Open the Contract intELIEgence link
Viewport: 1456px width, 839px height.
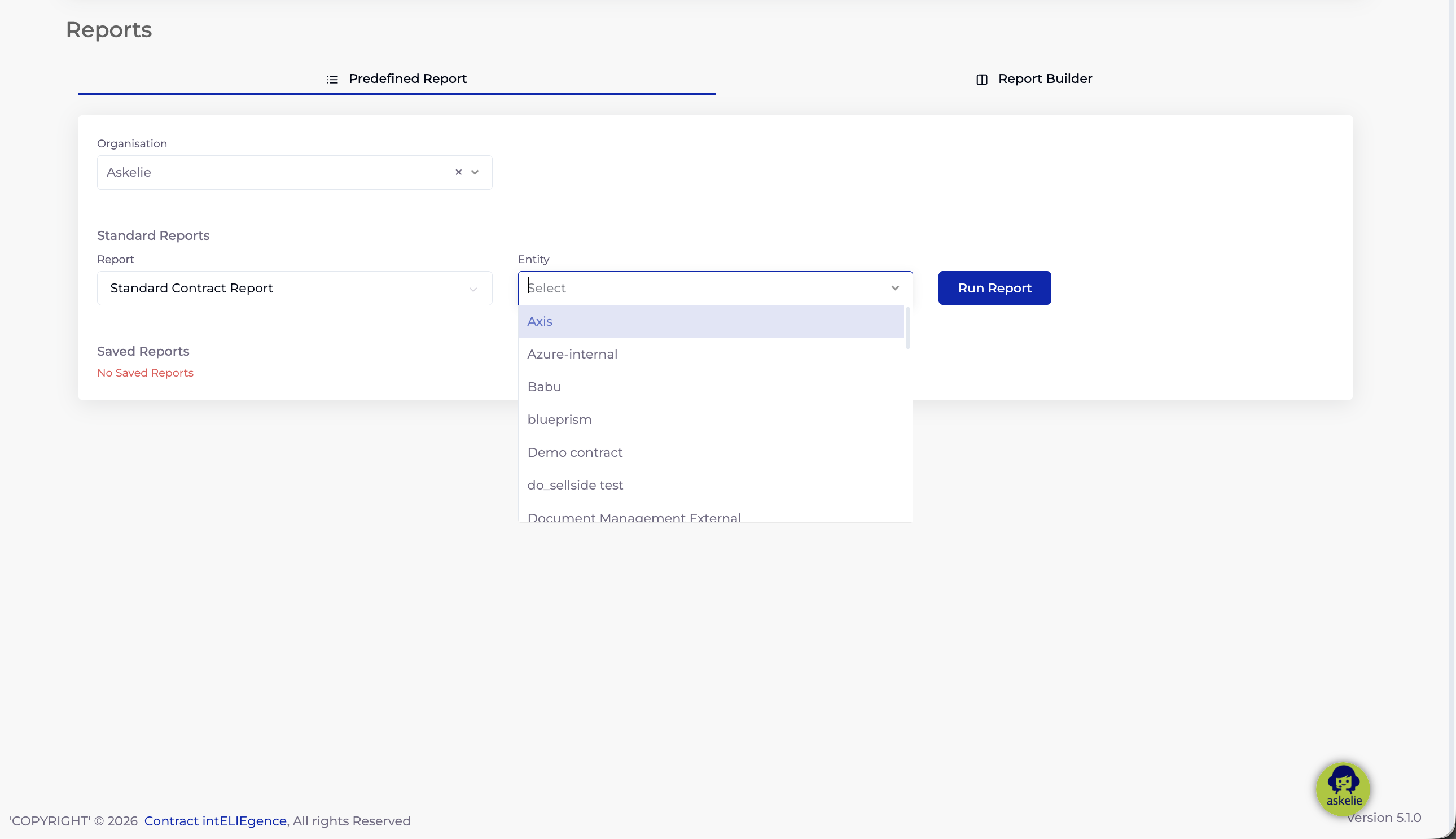tap(216, 820)
